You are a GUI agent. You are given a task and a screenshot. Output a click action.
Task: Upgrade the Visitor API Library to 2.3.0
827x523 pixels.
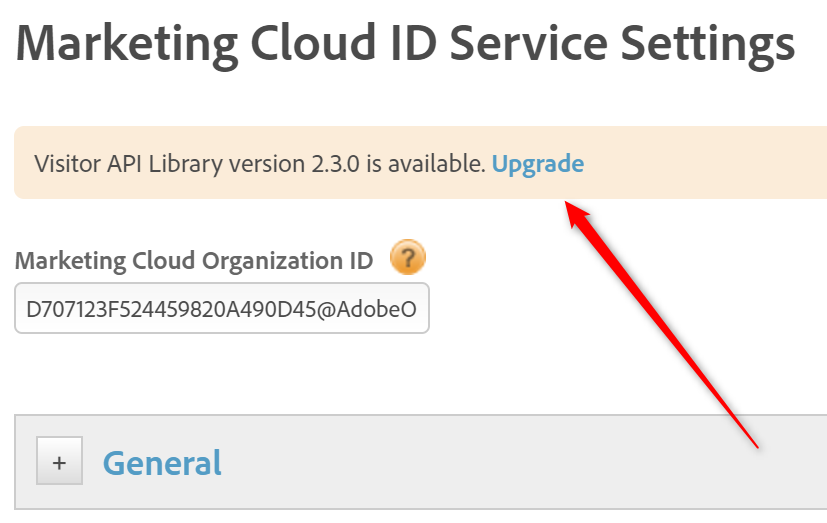[x=538, y=163]
